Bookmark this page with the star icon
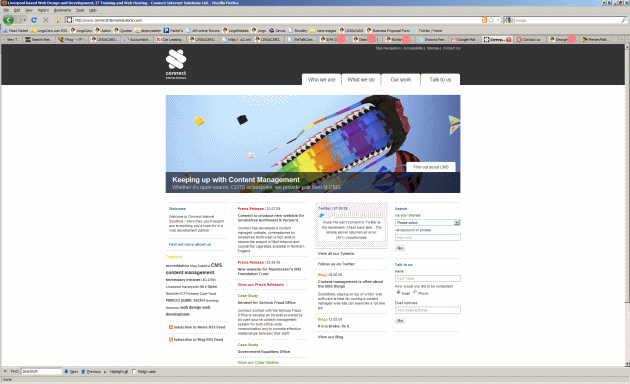 pos(491,20)
